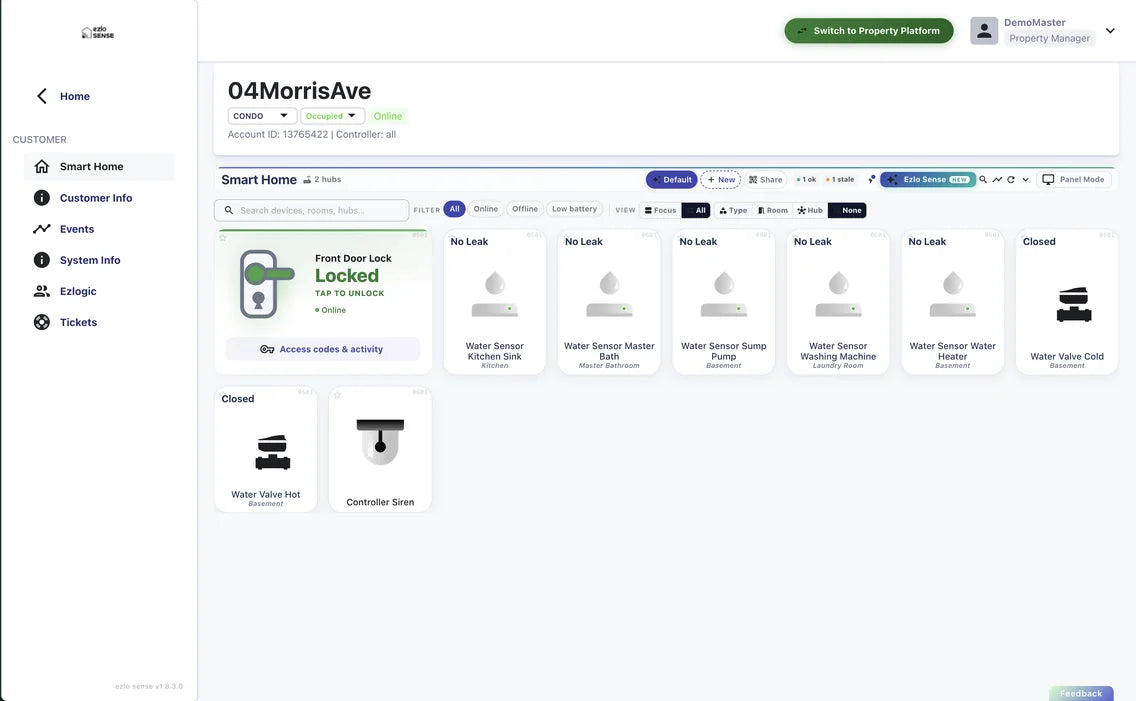This screenshot has height=701, width=1136.
Task: Click the Controller Siren icon
Action: [x=380, y=442]
